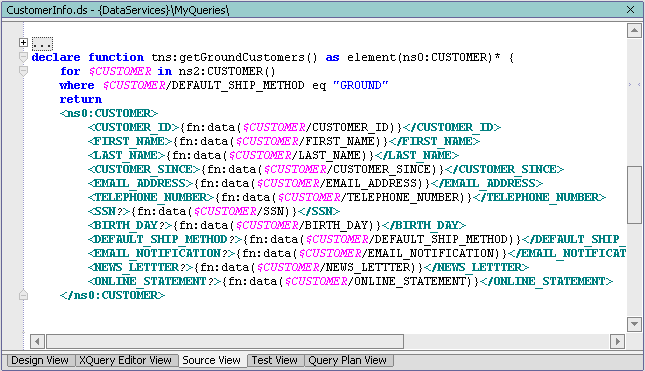645x371 pixels.
Task: Click the opening <CUSTOMER_ID> tag
Action: click(x=133, y=127)
